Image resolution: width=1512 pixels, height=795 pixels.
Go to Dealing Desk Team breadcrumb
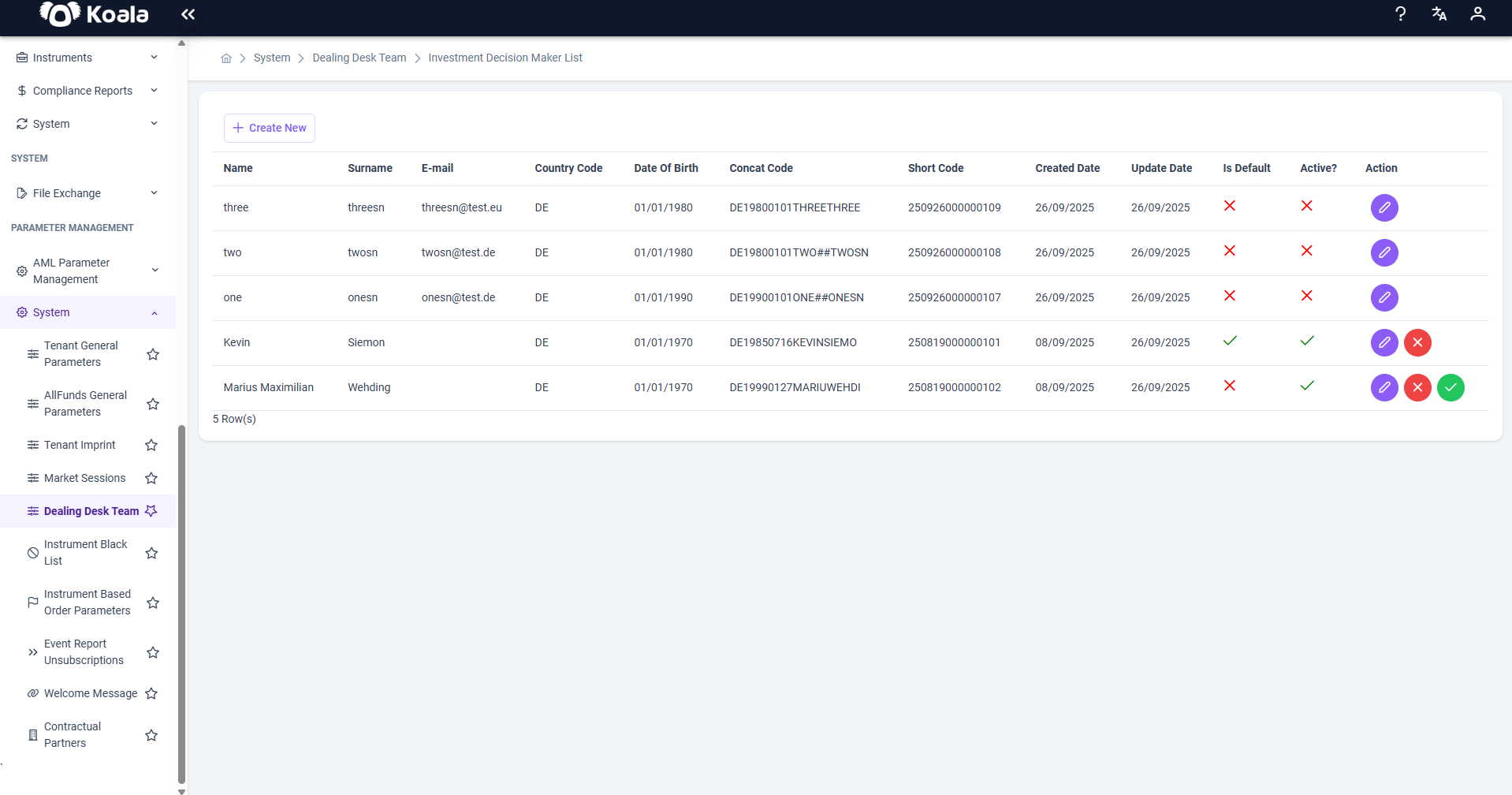[x=359, y=58]
